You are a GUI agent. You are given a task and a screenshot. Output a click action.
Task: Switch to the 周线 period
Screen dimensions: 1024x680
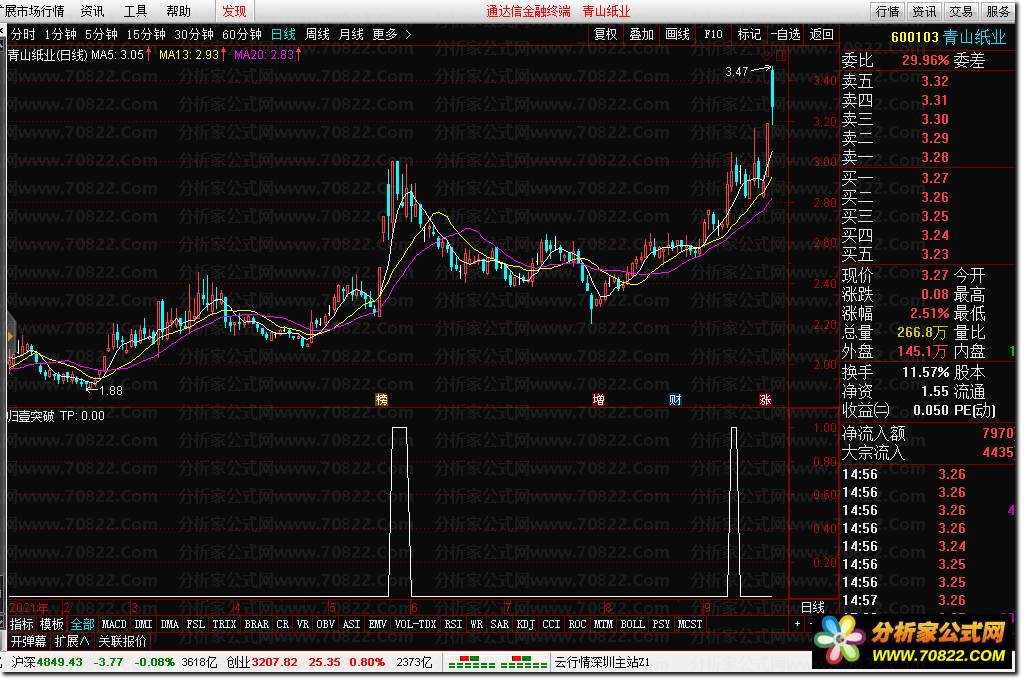317,35
